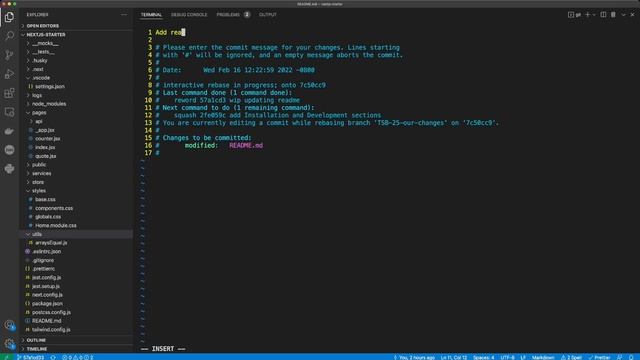
Task: Open Home.module.css file
Action: (56, 225)
